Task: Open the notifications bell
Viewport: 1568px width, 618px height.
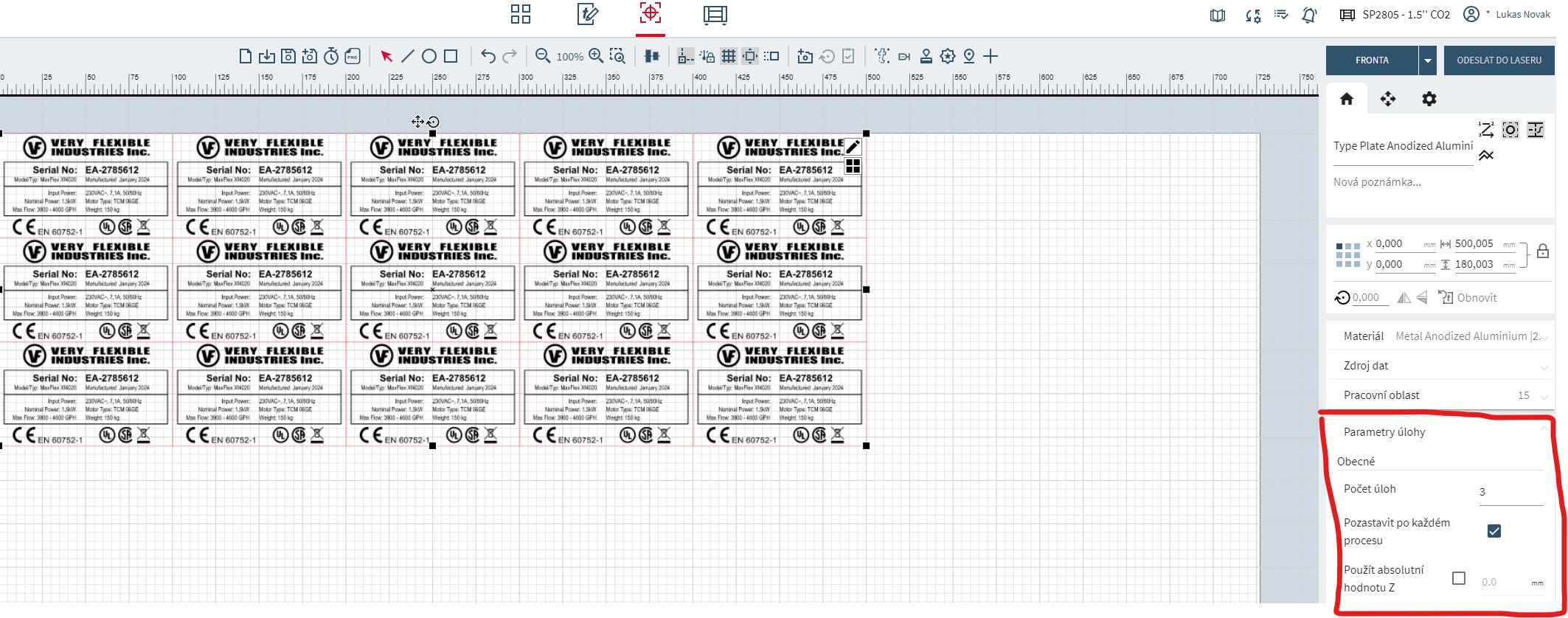Action: 1309,15
